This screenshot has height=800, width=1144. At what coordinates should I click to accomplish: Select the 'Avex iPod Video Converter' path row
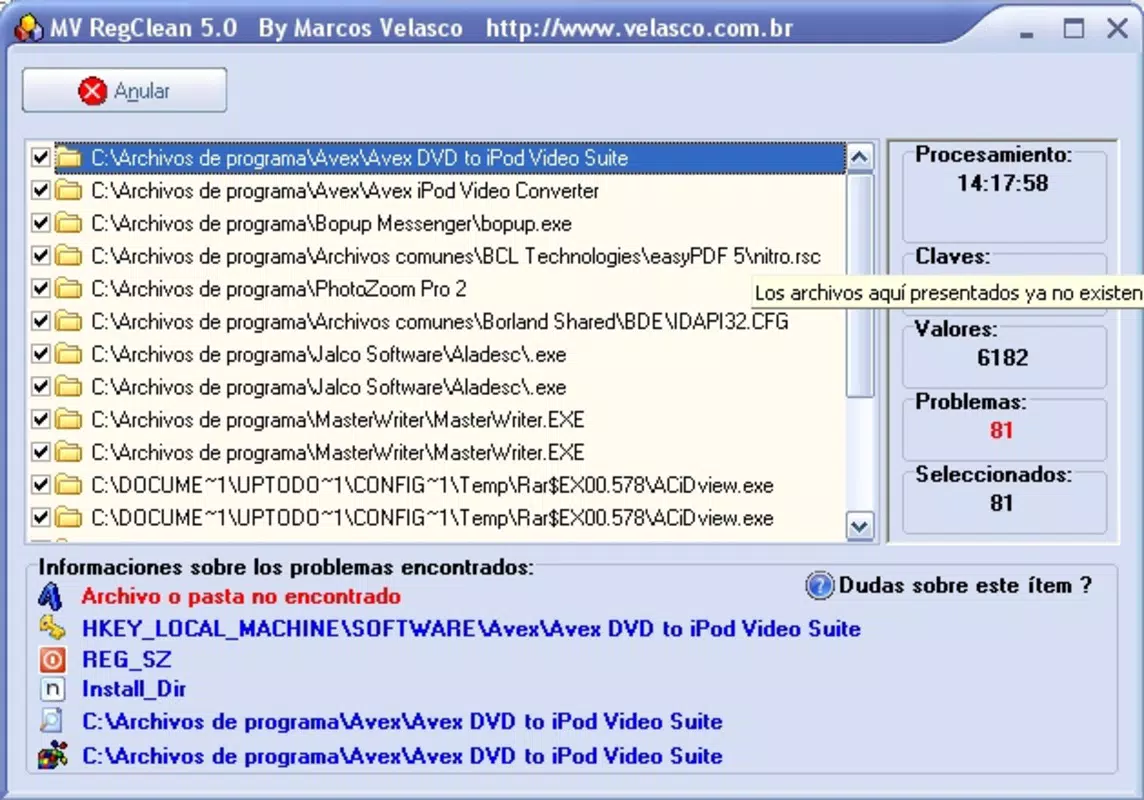coord(345,191)
